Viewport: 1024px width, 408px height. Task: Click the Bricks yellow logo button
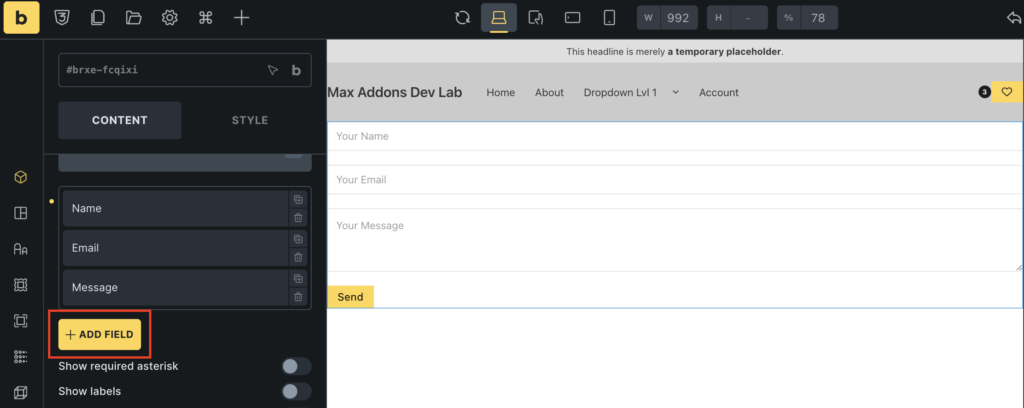pos(22,18)
